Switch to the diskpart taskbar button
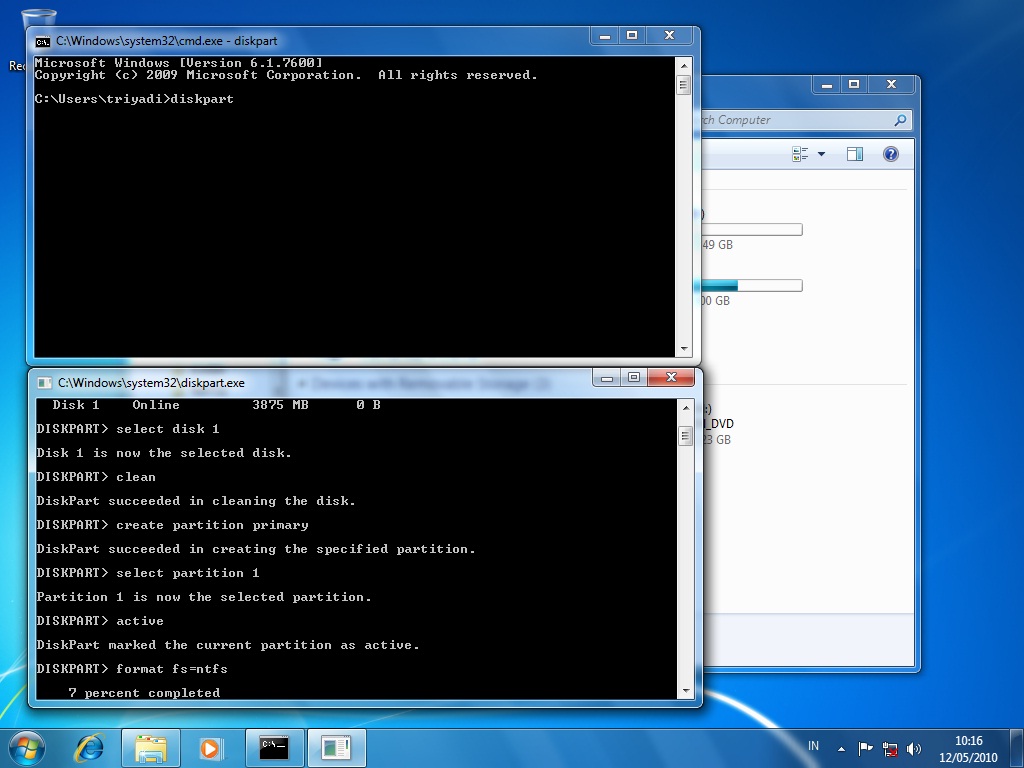Image resolution: width=1024 pixels, height=768 pixels. click(336, 748)
